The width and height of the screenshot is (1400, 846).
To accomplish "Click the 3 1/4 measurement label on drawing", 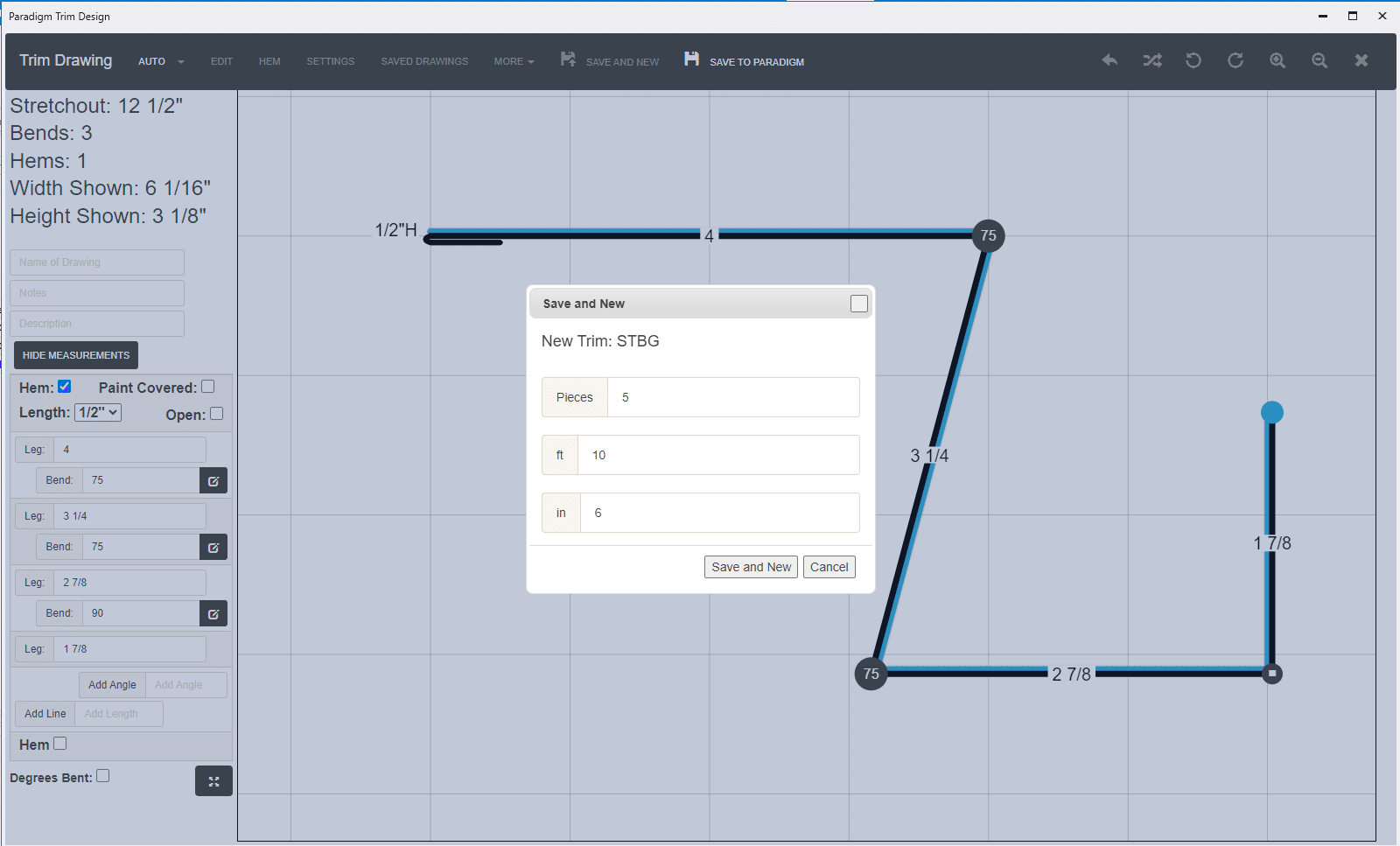I will click(929, 456).
